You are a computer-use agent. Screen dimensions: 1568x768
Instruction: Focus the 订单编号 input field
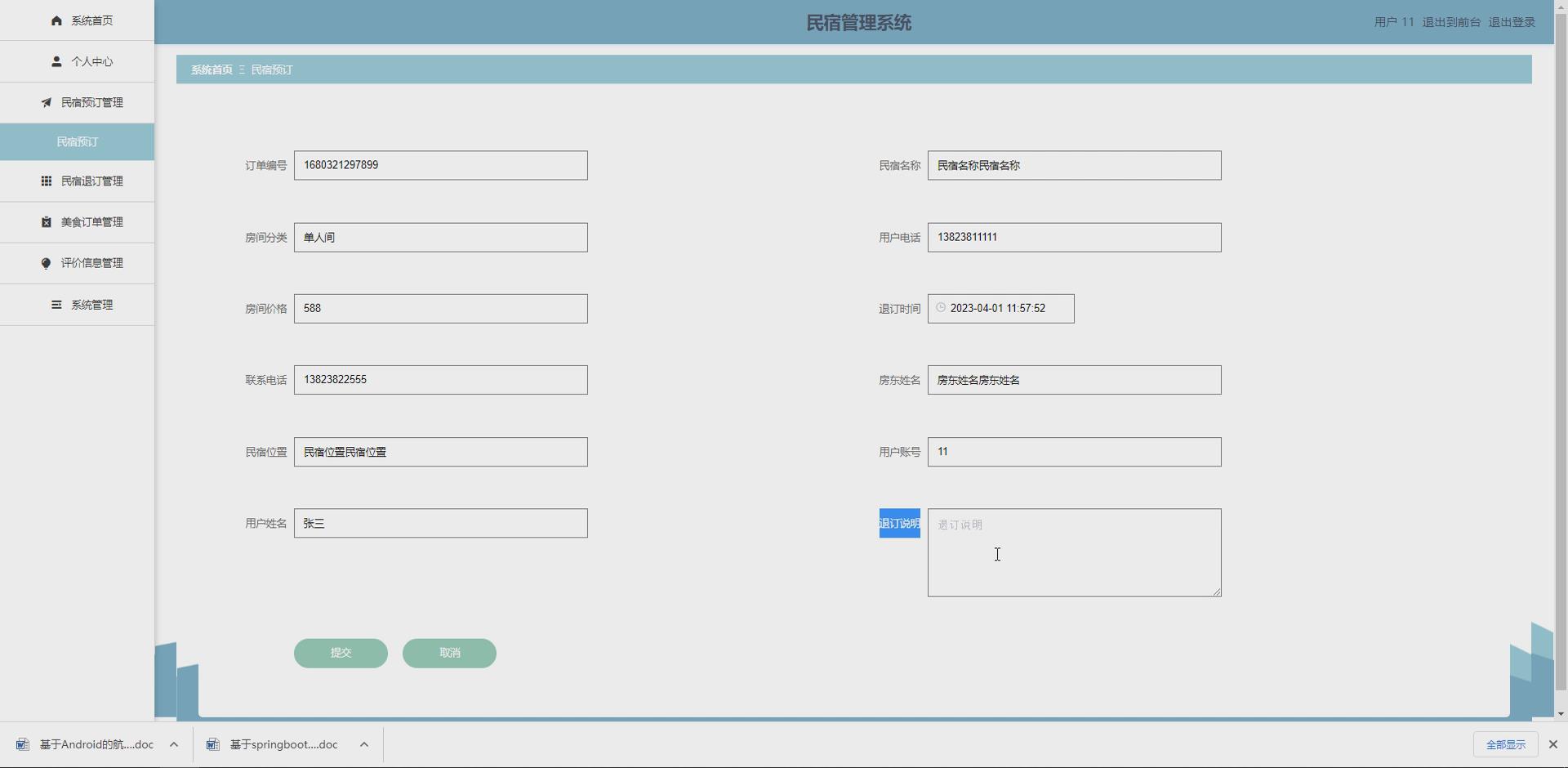(440, 165)
